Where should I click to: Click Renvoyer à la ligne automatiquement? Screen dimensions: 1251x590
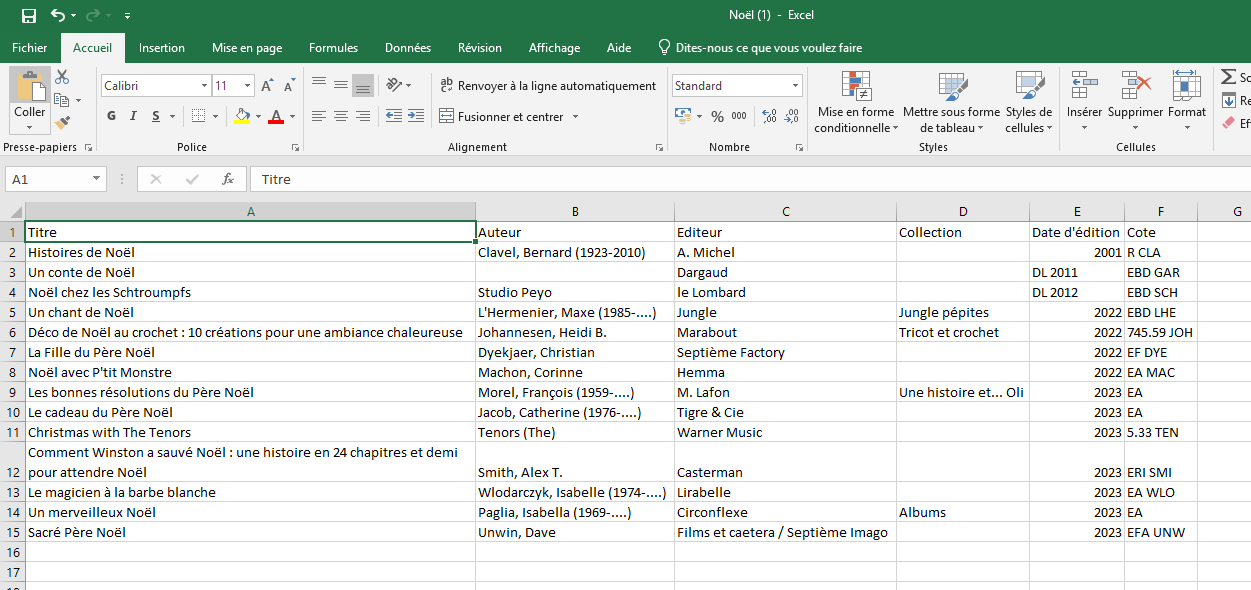pos(547,86)
